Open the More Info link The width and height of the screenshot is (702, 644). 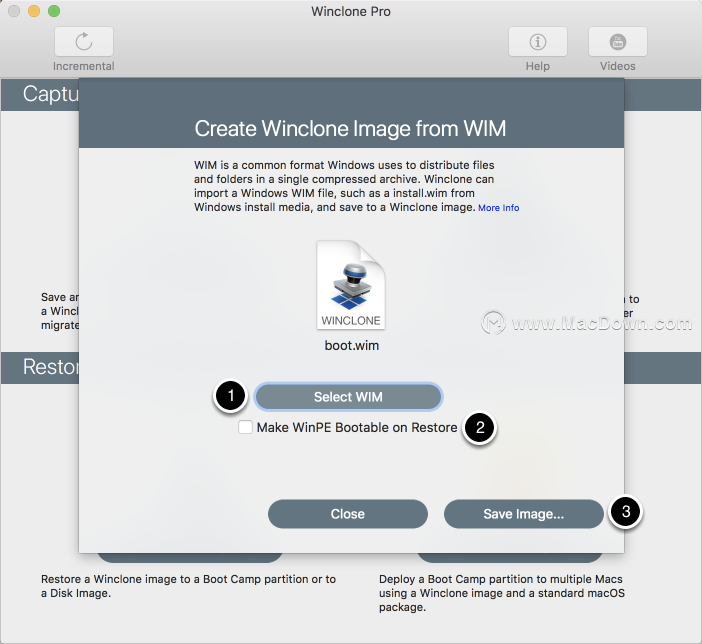point(499,208)
